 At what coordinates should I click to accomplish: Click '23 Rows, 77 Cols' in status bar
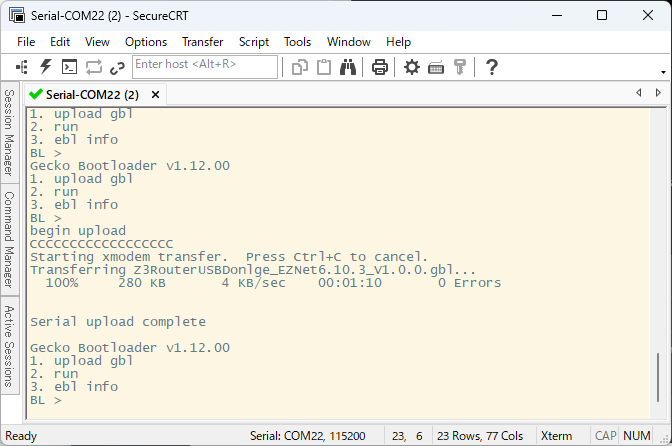[480, 436]
